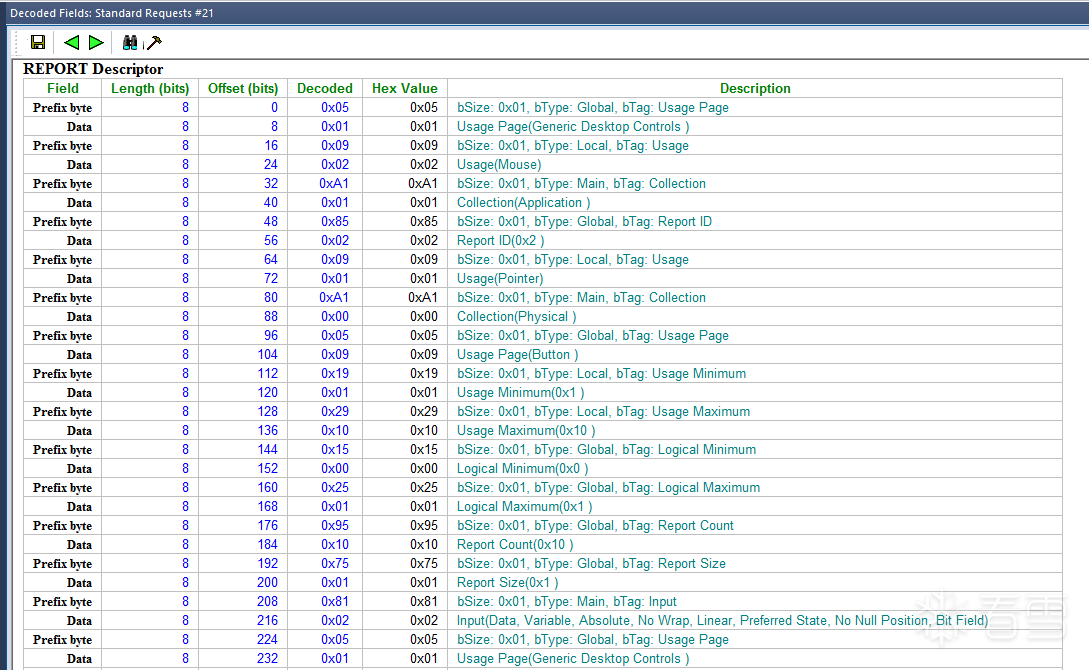Click the REPORT Descriptor heading
This screenshot has width=1089, height=670.
tap(93, 69)
